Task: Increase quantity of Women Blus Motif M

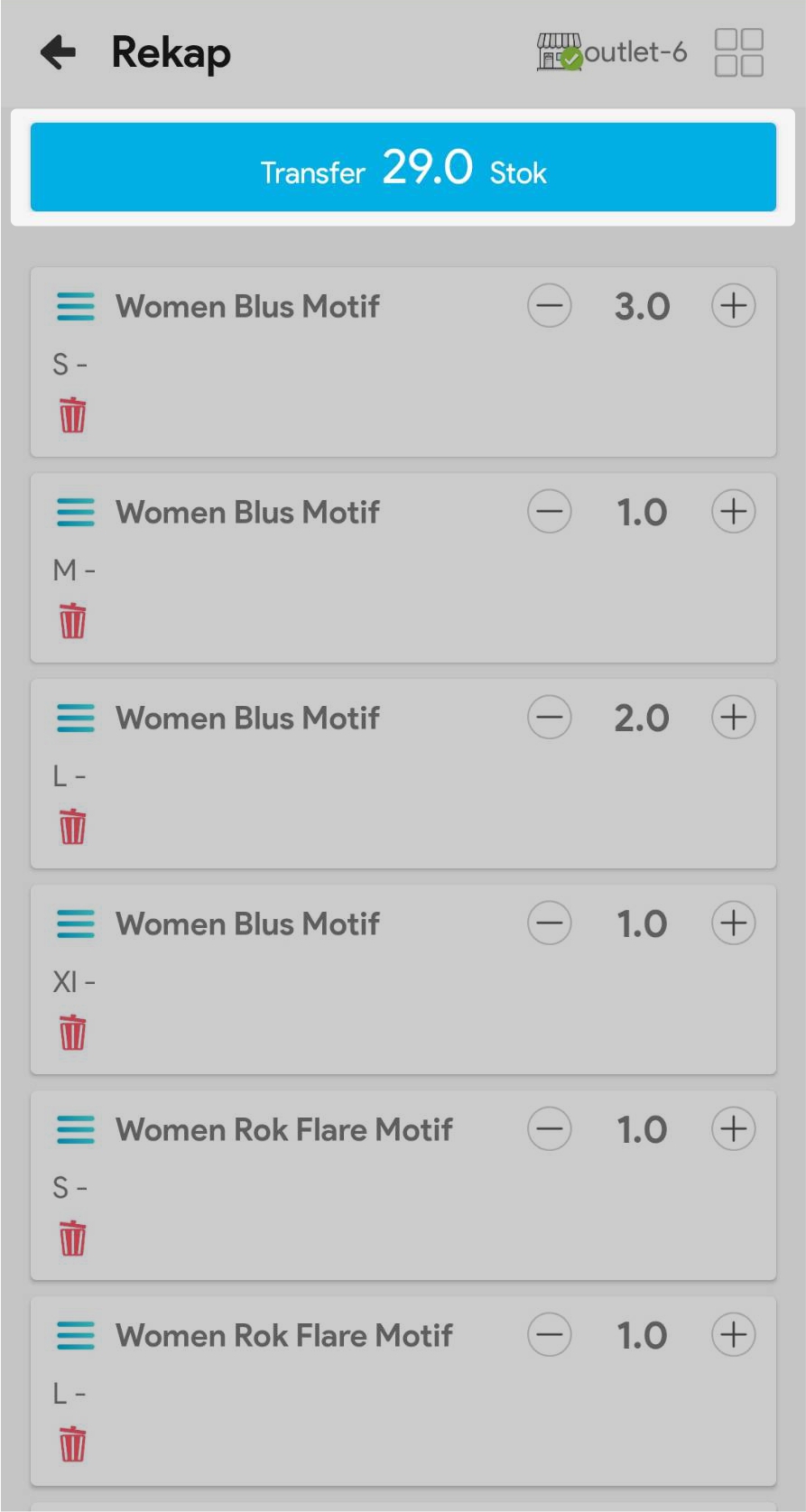Action: coord(733,512)
